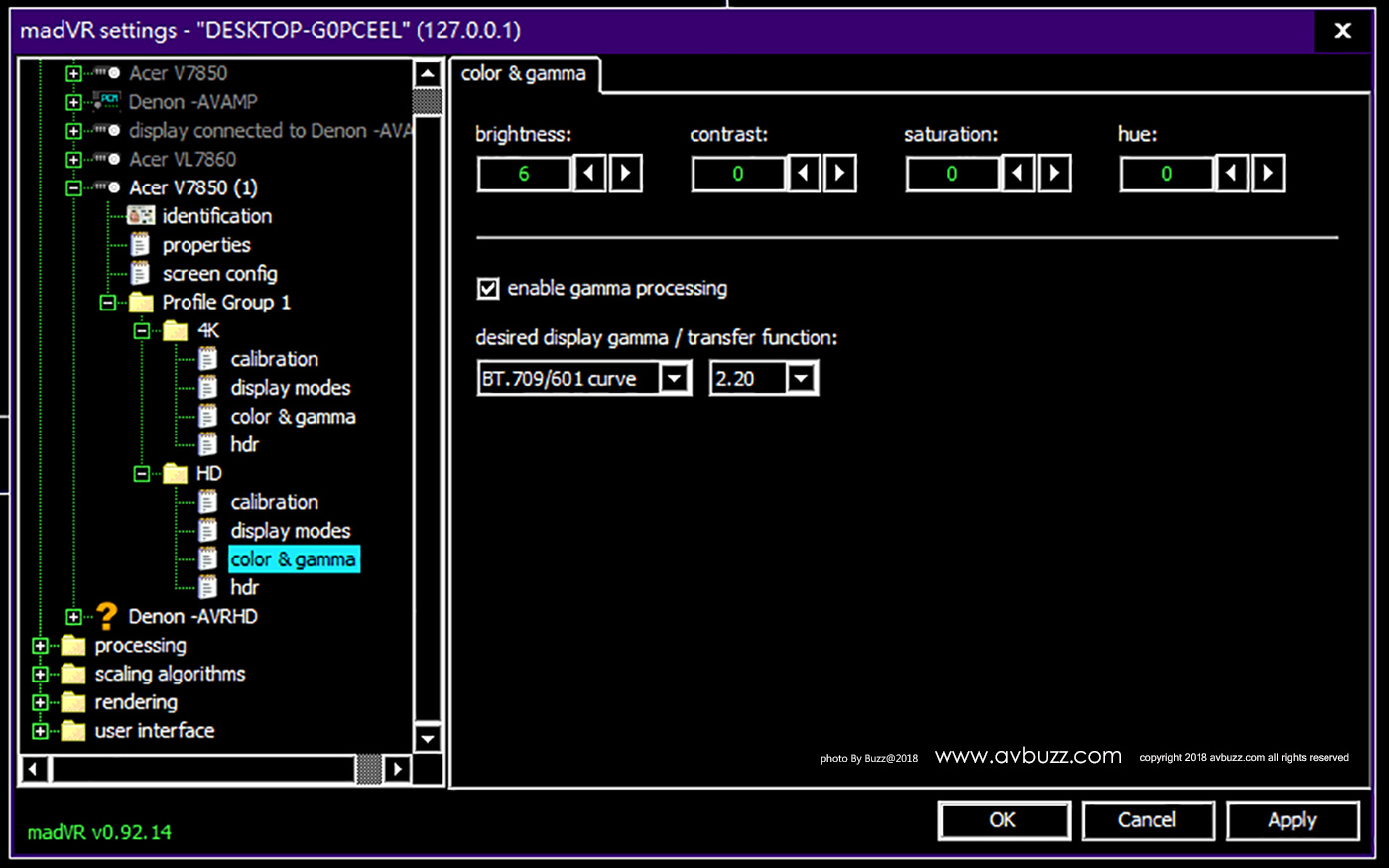
Task: Click the HD folder icon
Action: click(x=176, y=474)
